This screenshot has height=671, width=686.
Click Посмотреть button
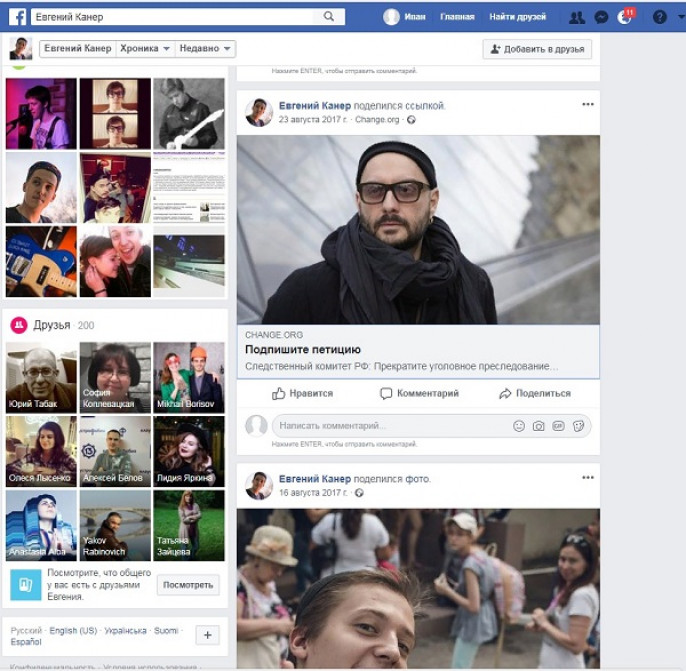pyautogui.click(x=188, y=585)
